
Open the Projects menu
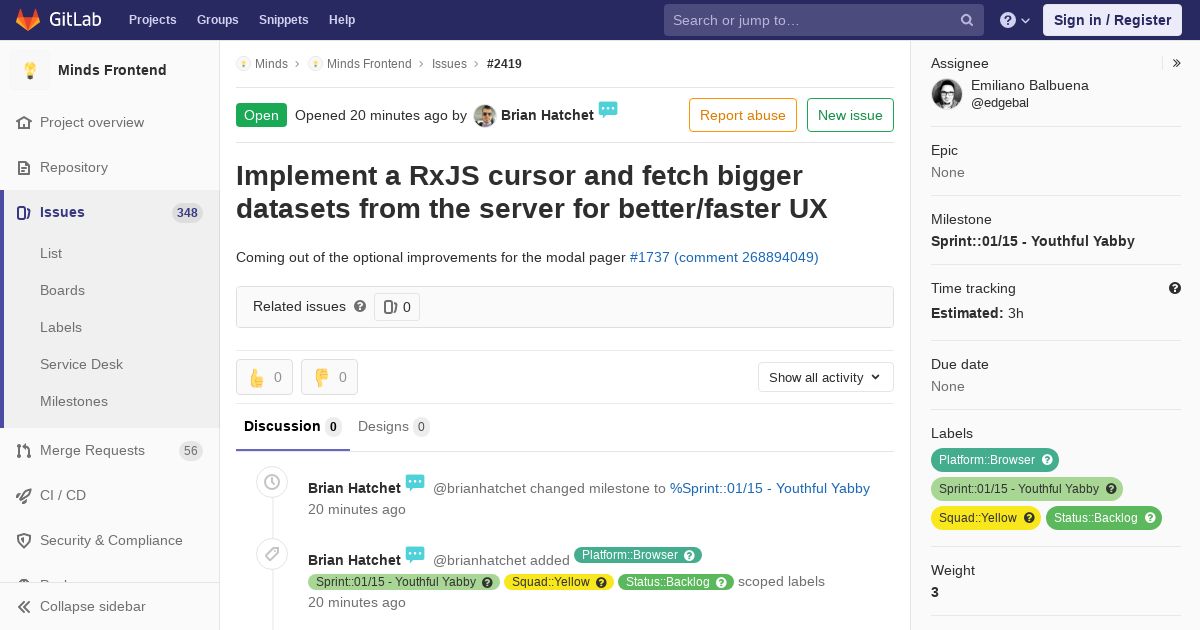[x=152, y=20]
